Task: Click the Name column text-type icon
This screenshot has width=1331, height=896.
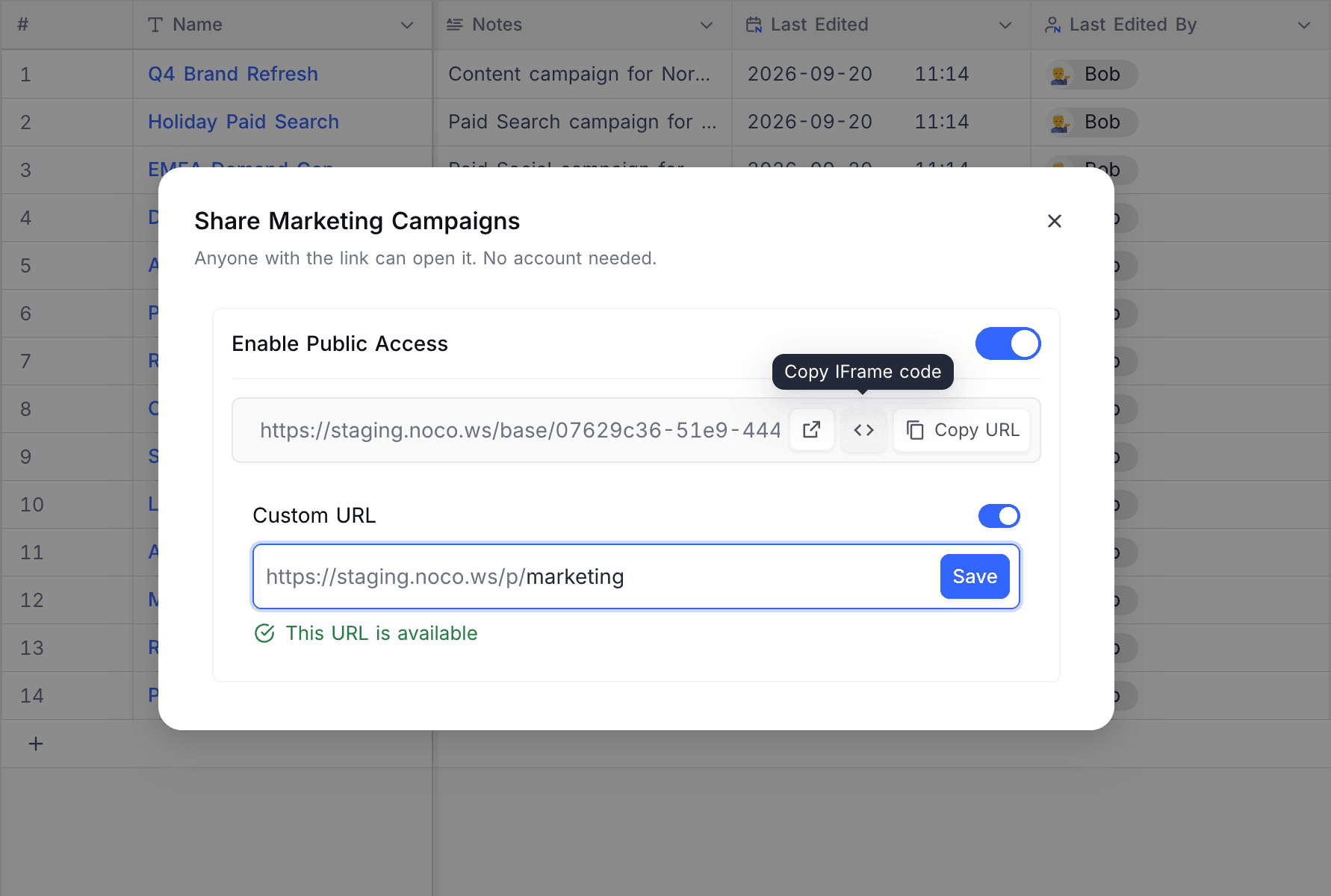Action: (155, 25)
